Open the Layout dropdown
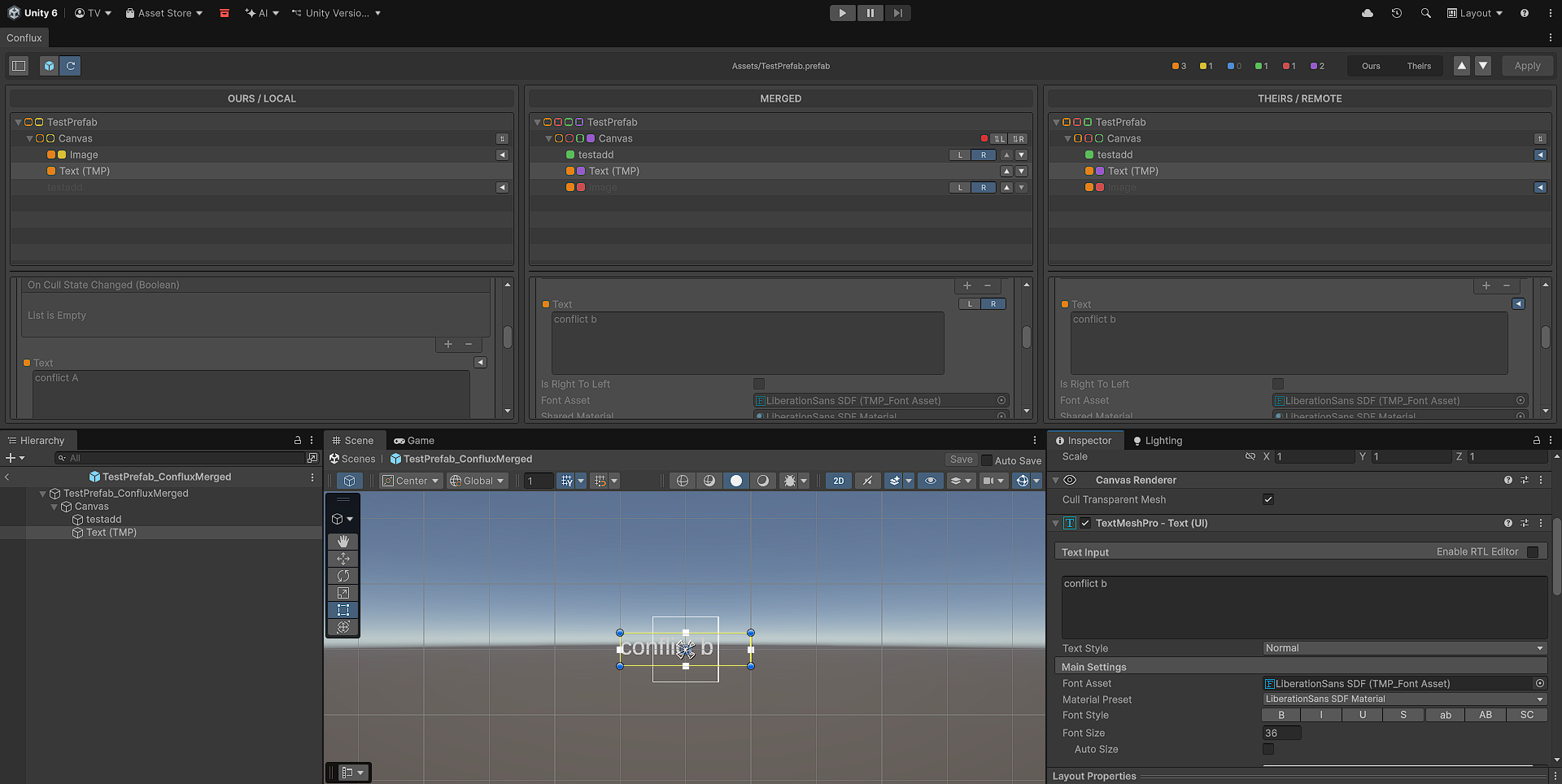Screen dimensions: 1562x784 1475,13
